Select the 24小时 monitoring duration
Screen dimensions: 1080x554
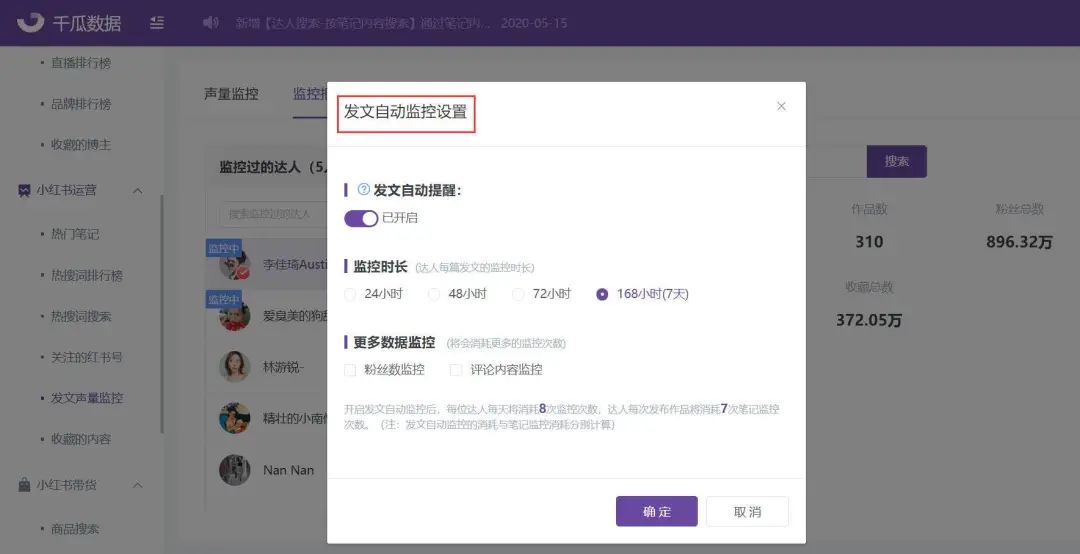click(x=350, y=294)
